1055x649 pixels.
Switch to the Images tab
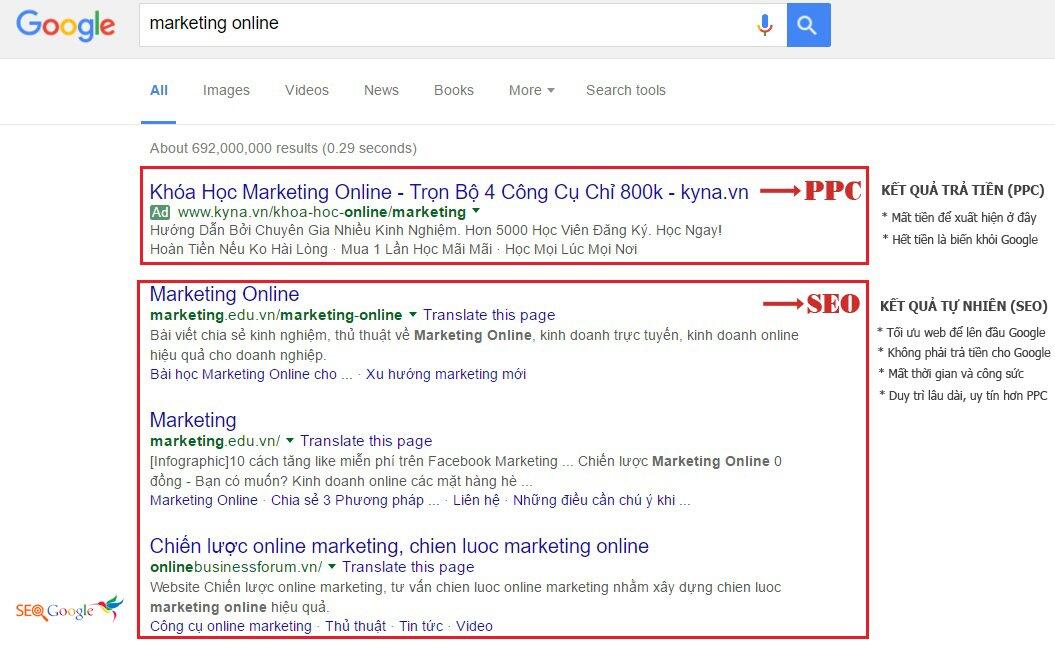point(226,90)
